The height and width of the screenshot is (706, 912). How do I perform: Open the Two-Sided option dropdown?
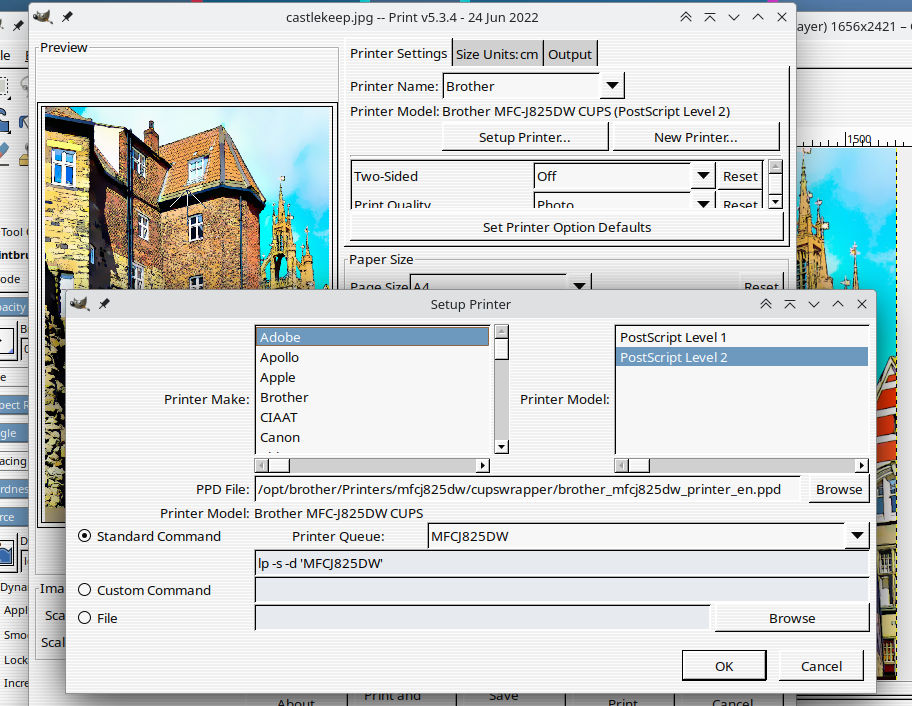[702, 176]
